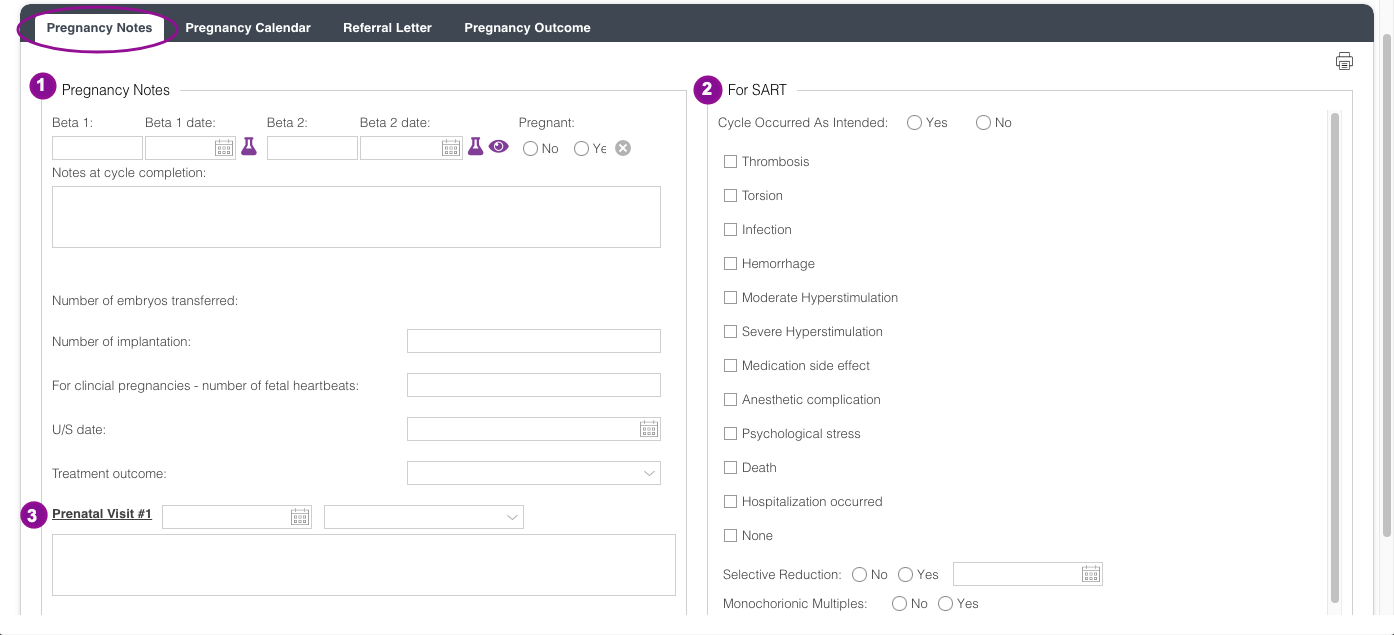The height and width of the screenshot is (635, 1394).
Task: Open the Referral Letter tab
Action: click(x=387, y=28)
